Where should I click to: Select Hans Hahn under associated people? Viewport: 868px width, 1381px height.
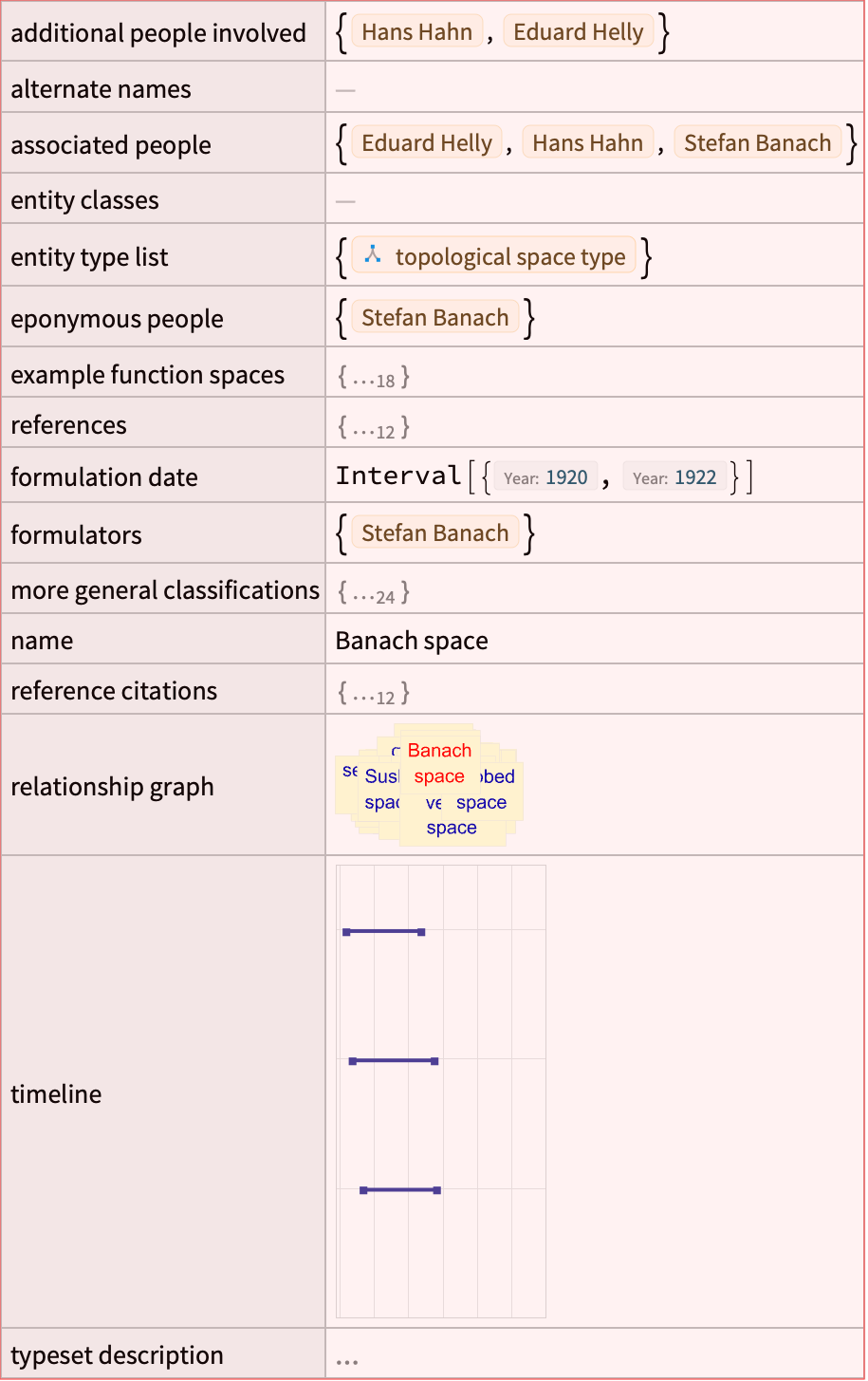(x=588, y=143)
